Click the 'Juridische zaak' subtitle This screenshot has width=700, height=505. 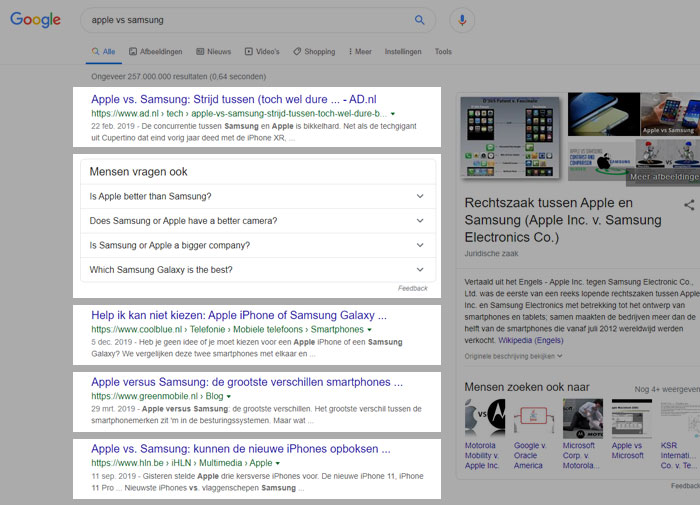[x=492, y=254]
